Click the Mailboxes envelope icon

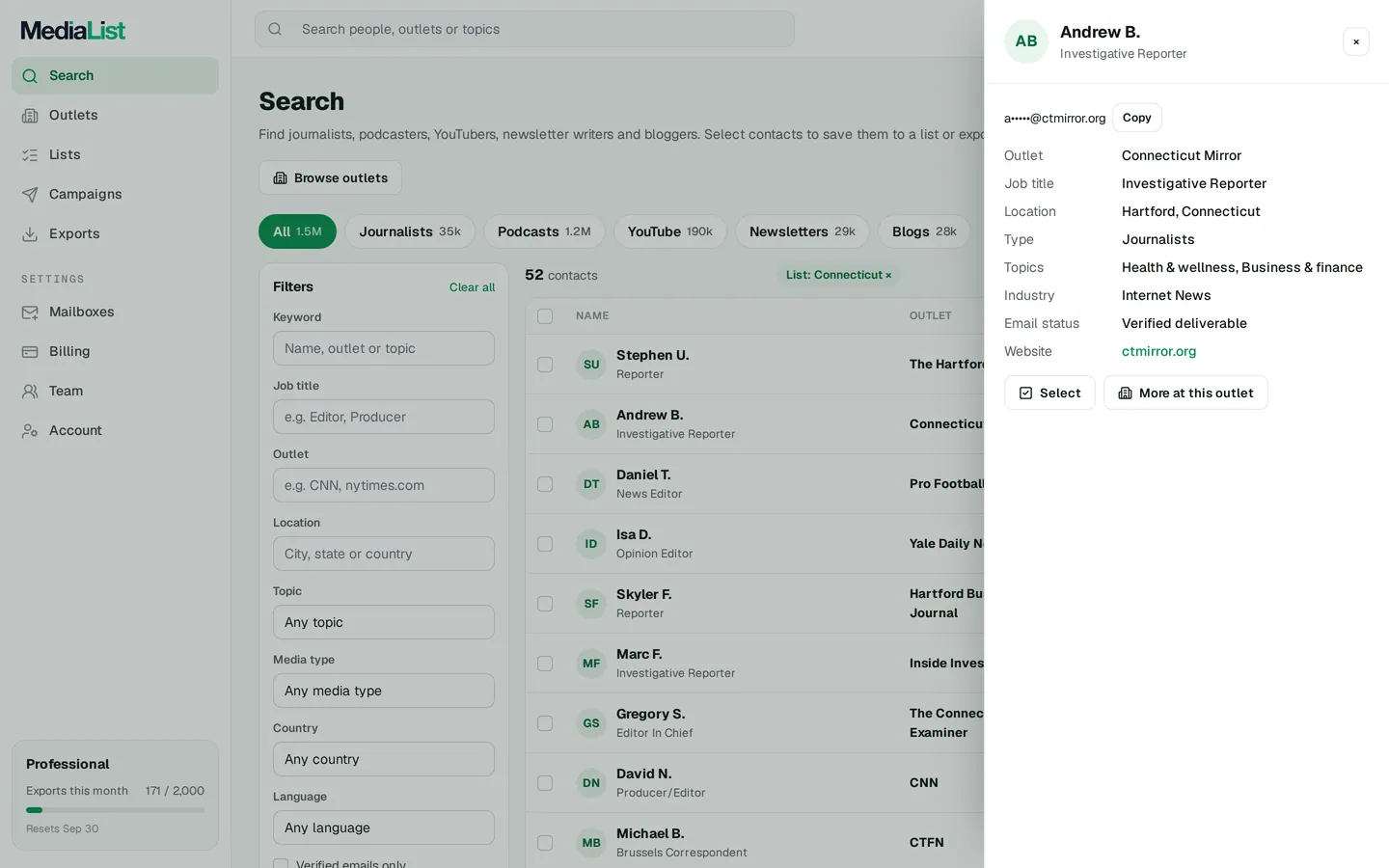point(30,312)
